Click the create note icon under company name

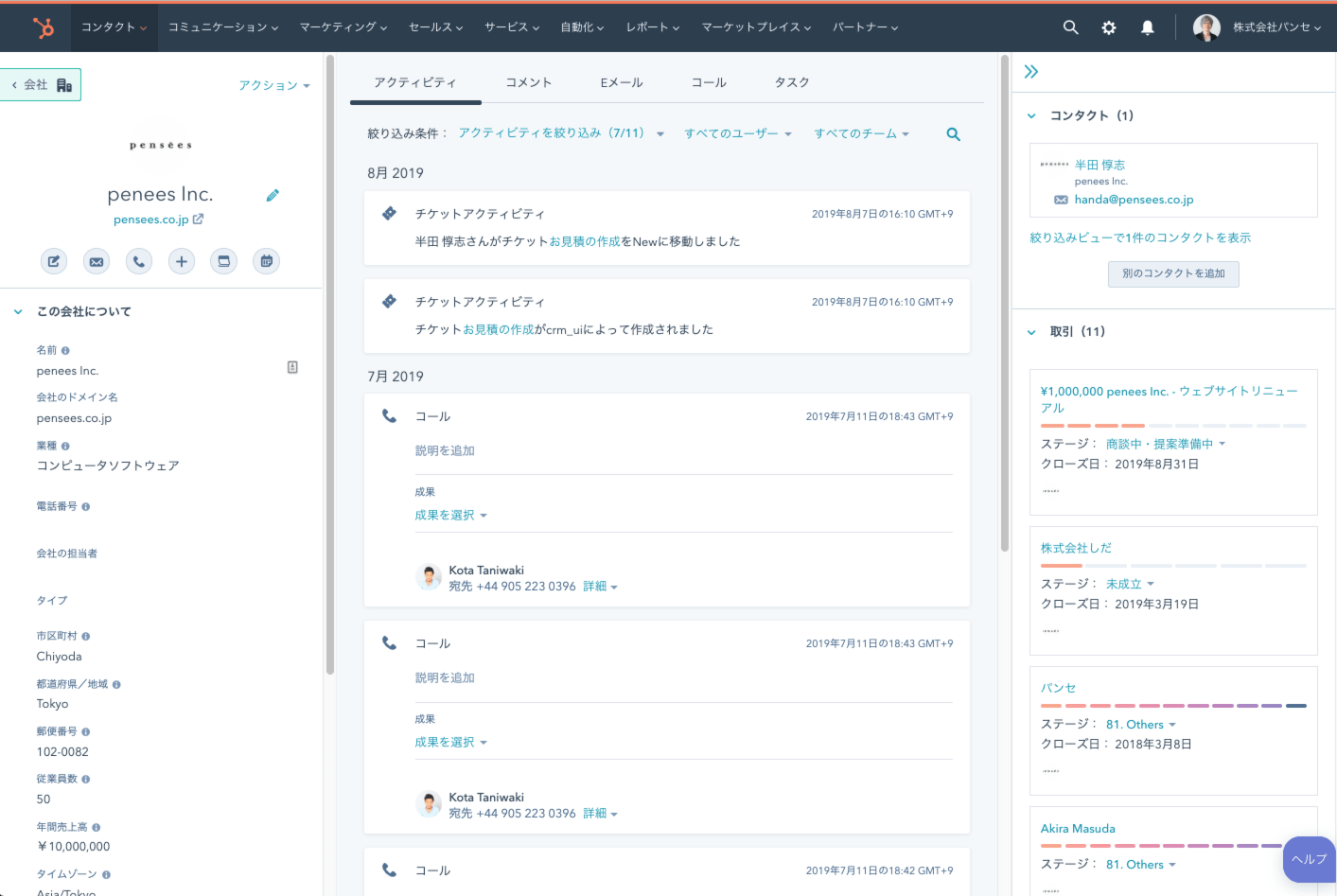pyautogui.click(x=54, y=261)
